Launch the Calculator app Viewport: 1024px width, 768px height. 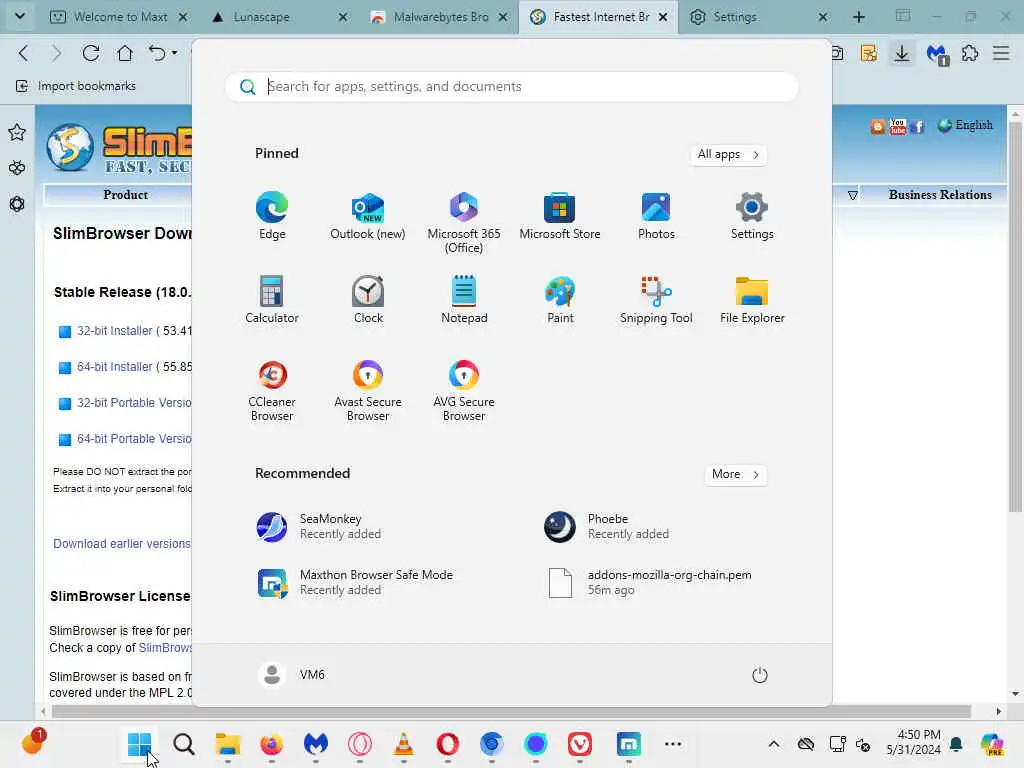[x=272, y=300]
